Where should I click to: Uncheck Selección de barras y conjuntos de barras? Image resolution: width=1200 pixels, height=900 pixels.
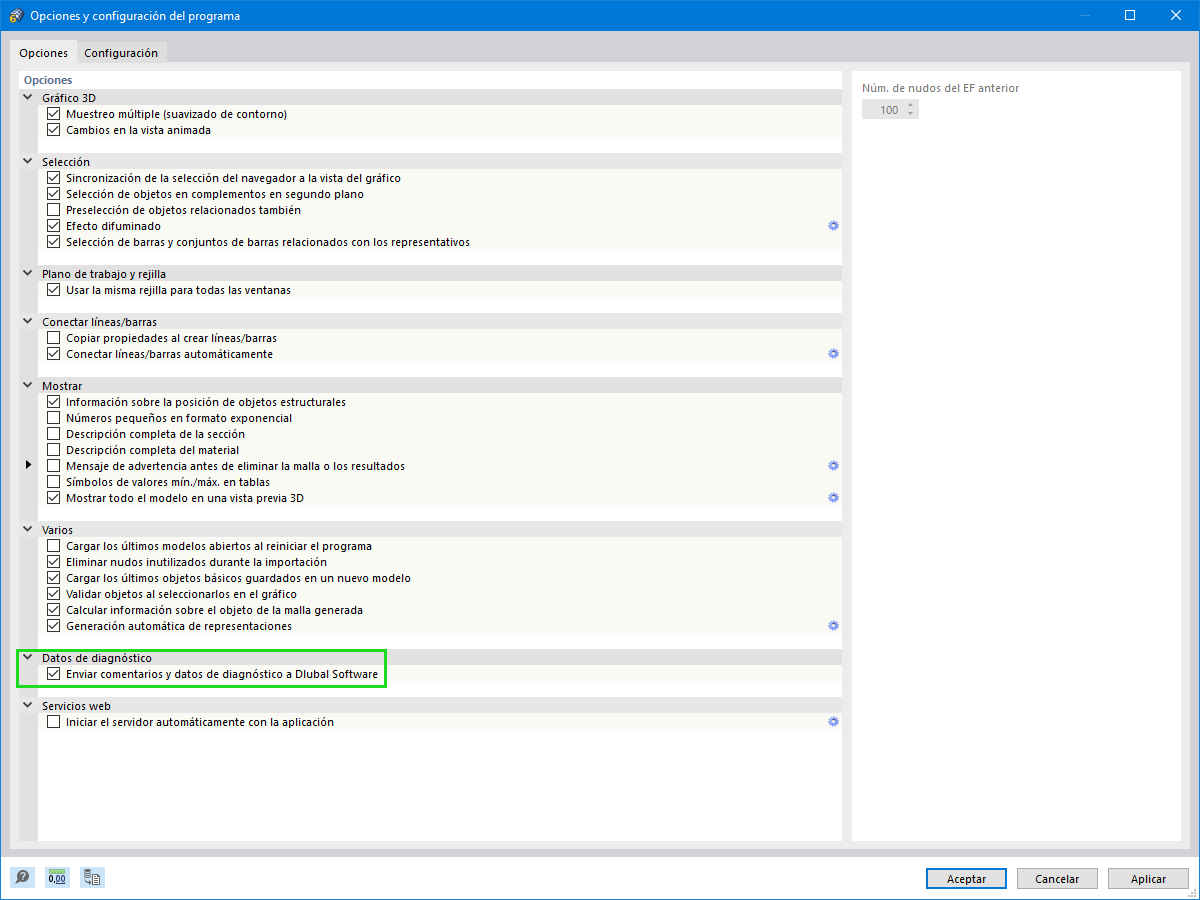coord(54,242)
